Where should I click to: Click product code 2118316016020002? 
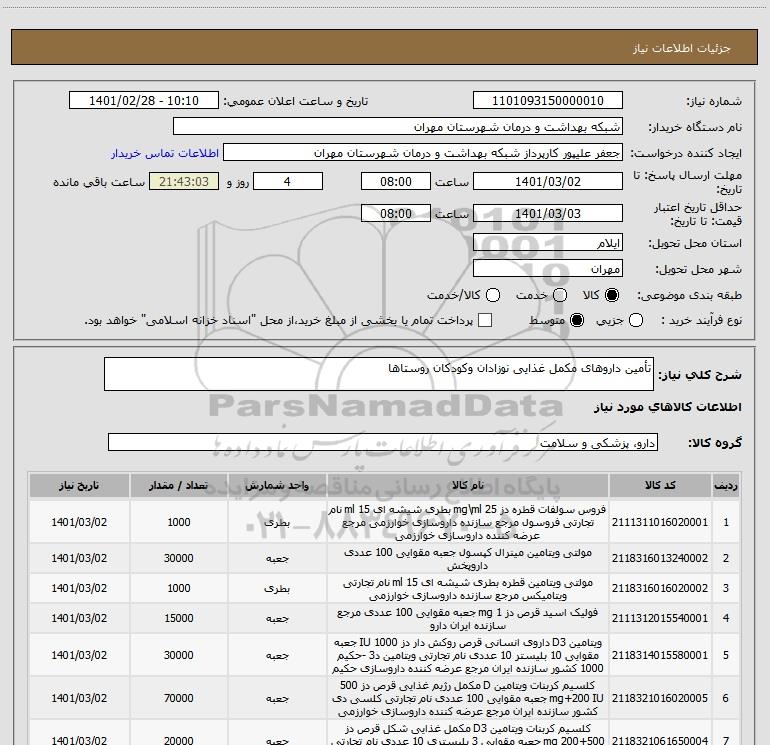tap(660, 588)
